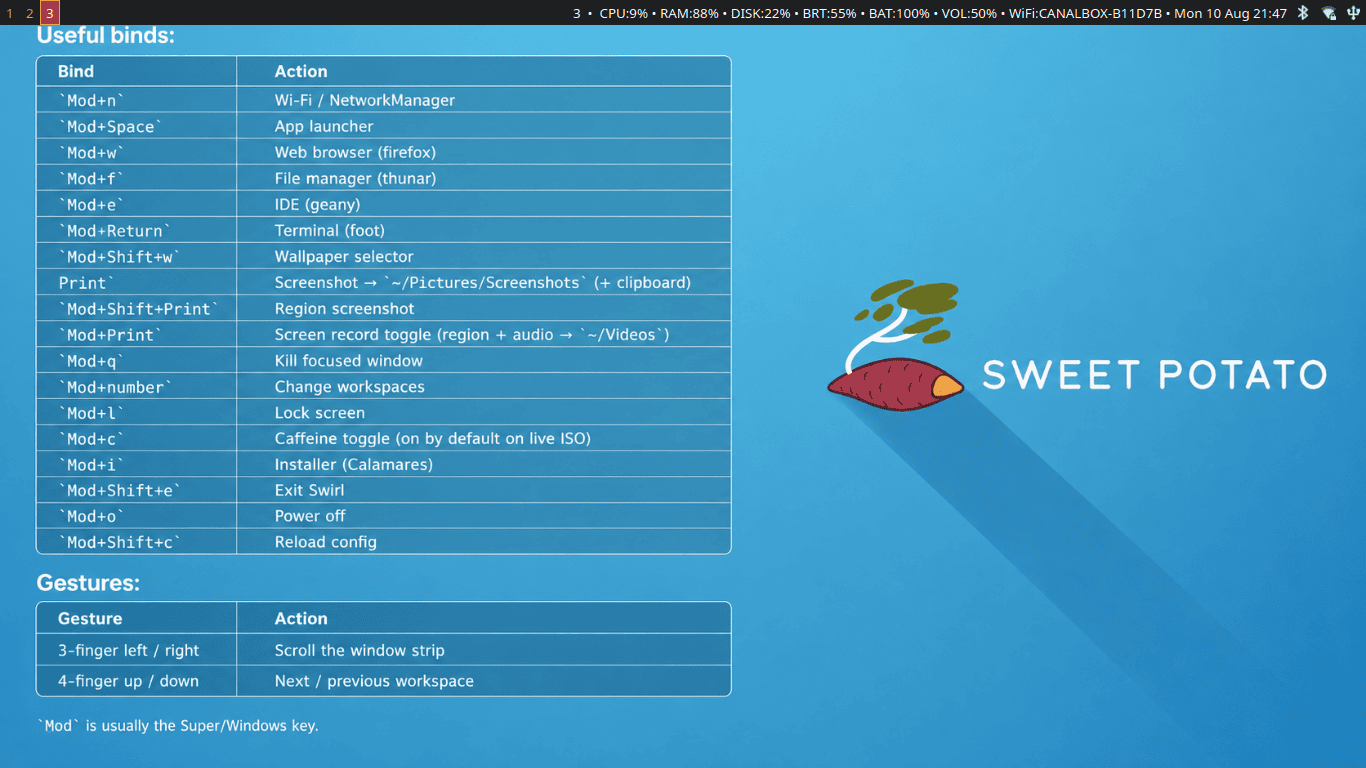Click the Useful binds: heading

click(x=105, y=35)
